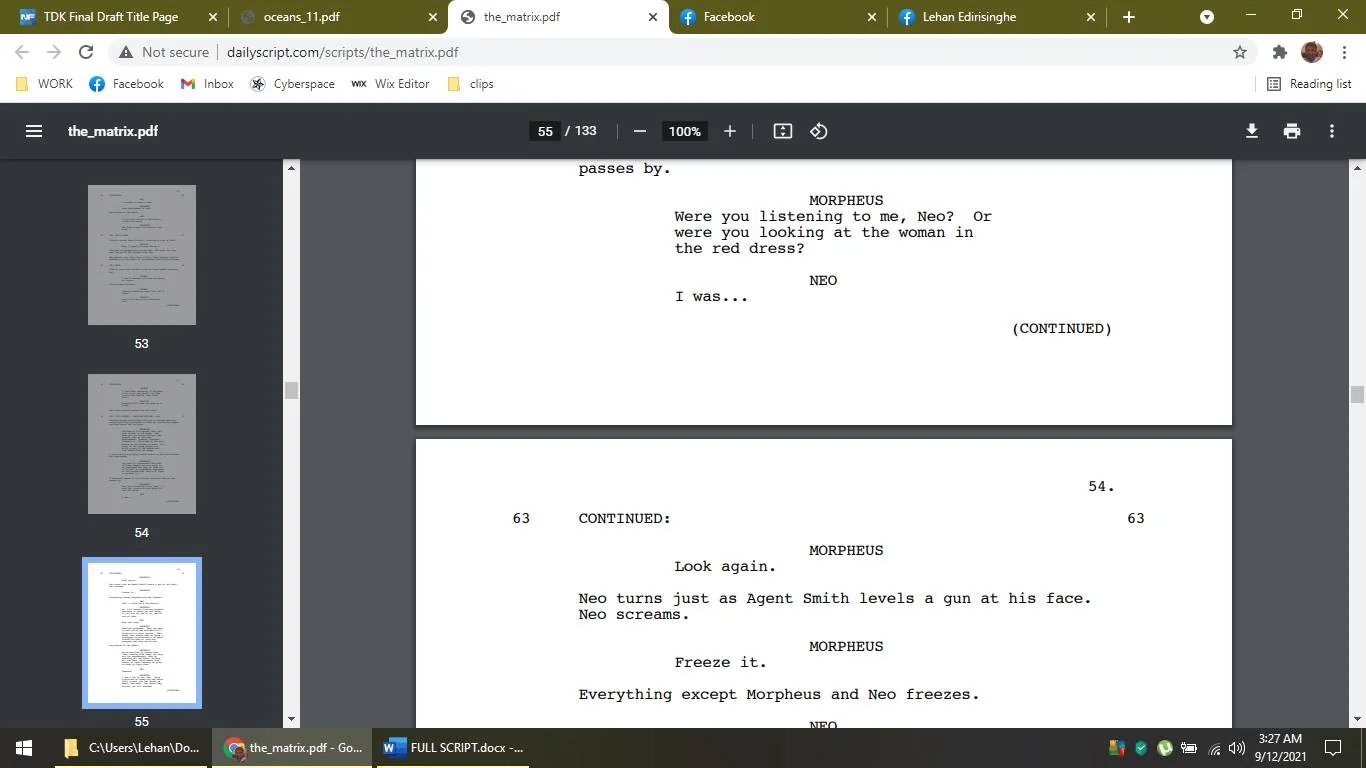The image size is (1366, 768).
Task: Click the "(CONTINUED)" text in the script
Action: 1062,328
